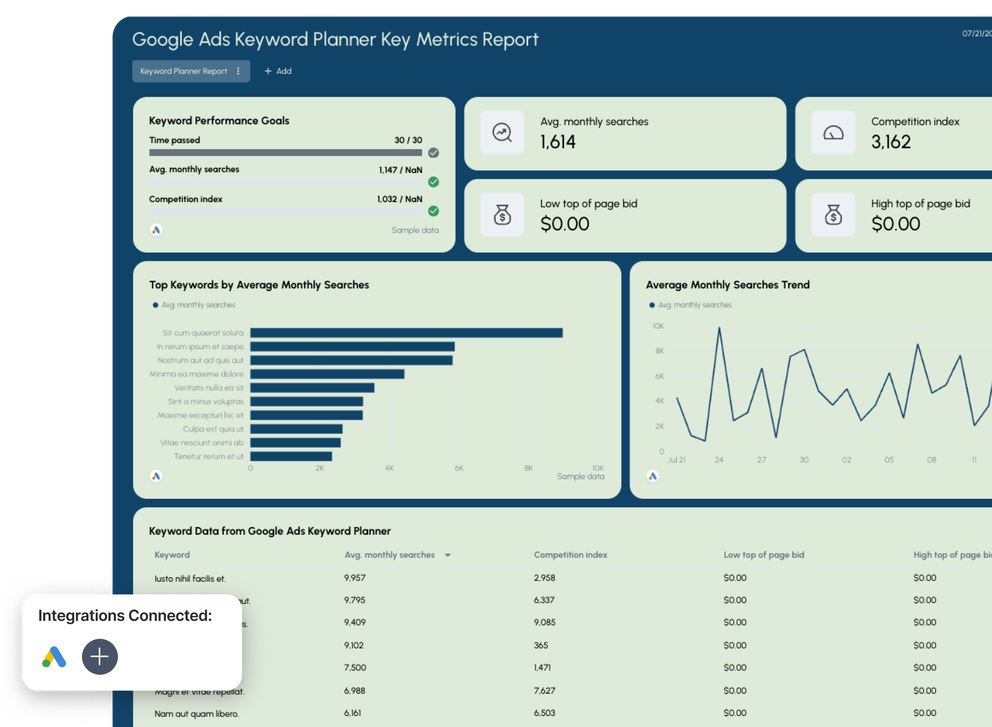Toggle Avg. monthly searches legend in Top Keywords chart
The width and height of the screenshot is (992, 727).
(x=194, y=305)
